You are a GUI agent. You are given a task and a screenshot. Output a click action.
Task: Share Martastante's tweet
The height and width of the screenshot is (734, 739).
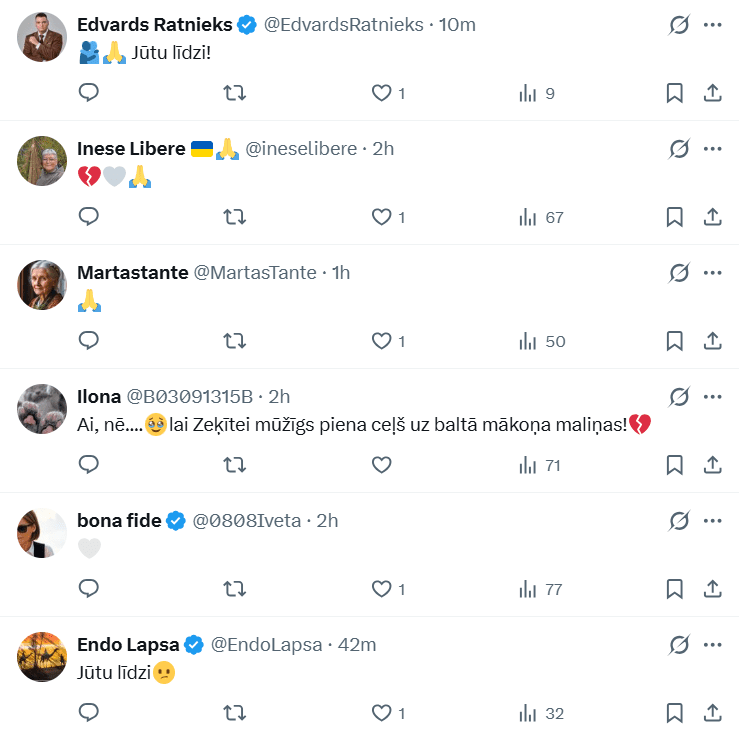[713, 341]
